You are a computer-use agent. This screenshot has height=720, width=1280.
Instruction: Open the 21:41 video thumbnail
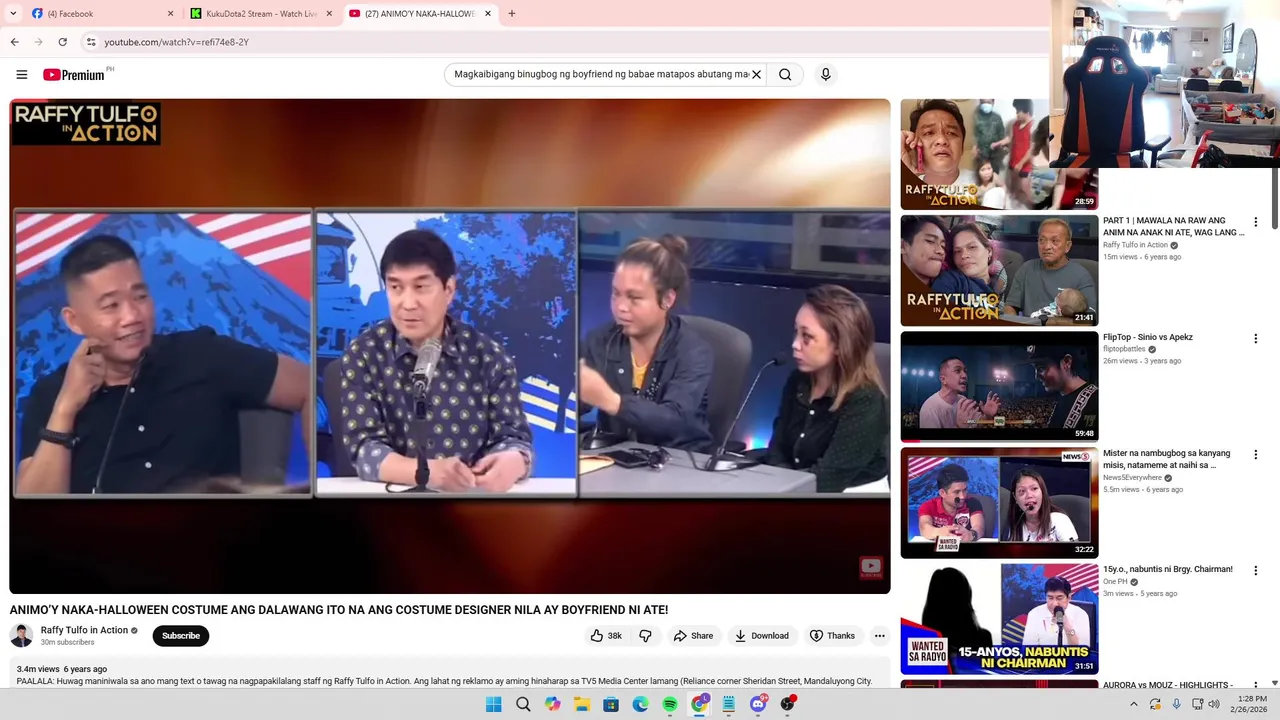(x=999, y=270)
